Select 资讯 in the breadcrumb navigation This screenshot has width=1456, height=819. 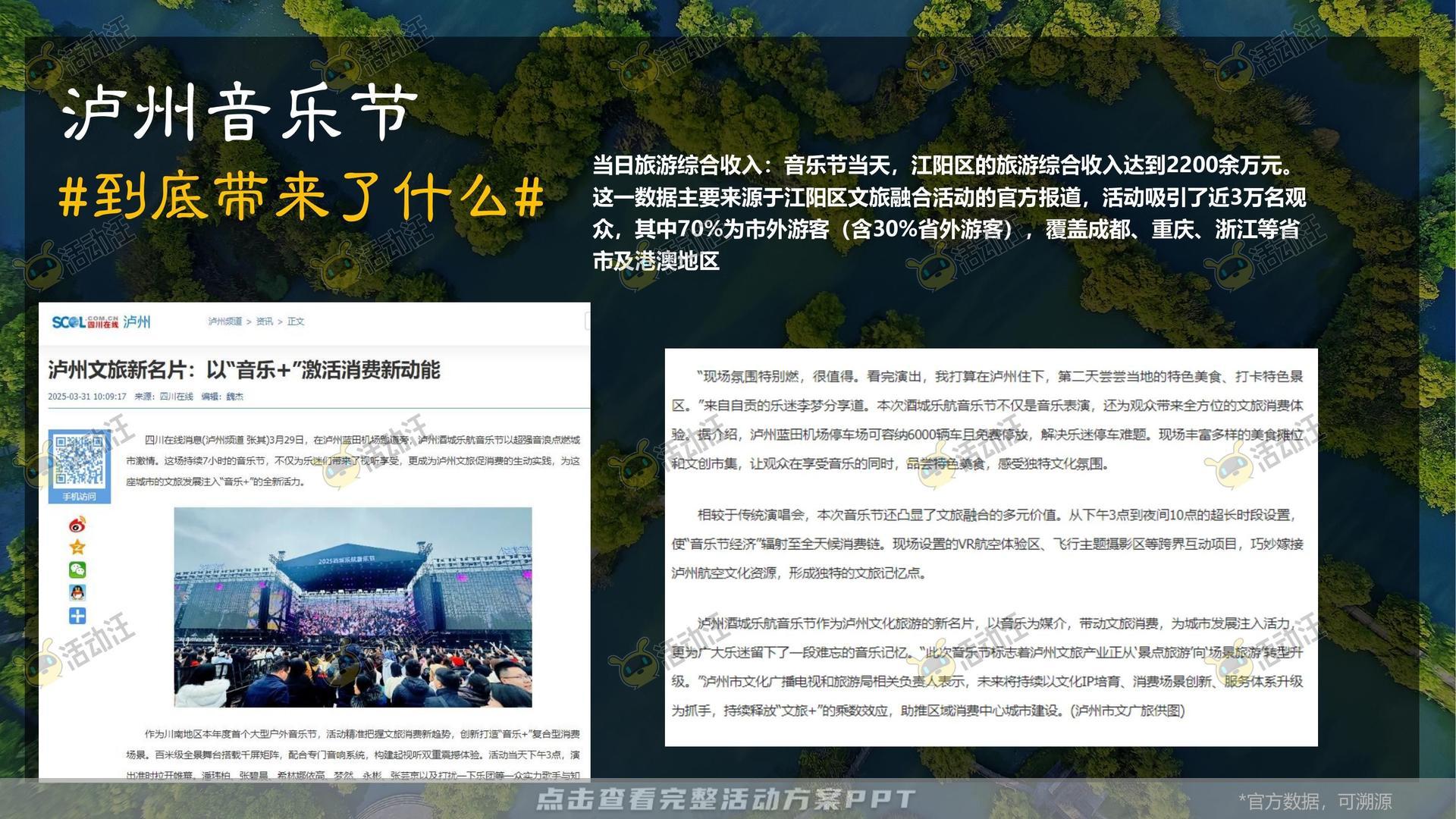264,322
